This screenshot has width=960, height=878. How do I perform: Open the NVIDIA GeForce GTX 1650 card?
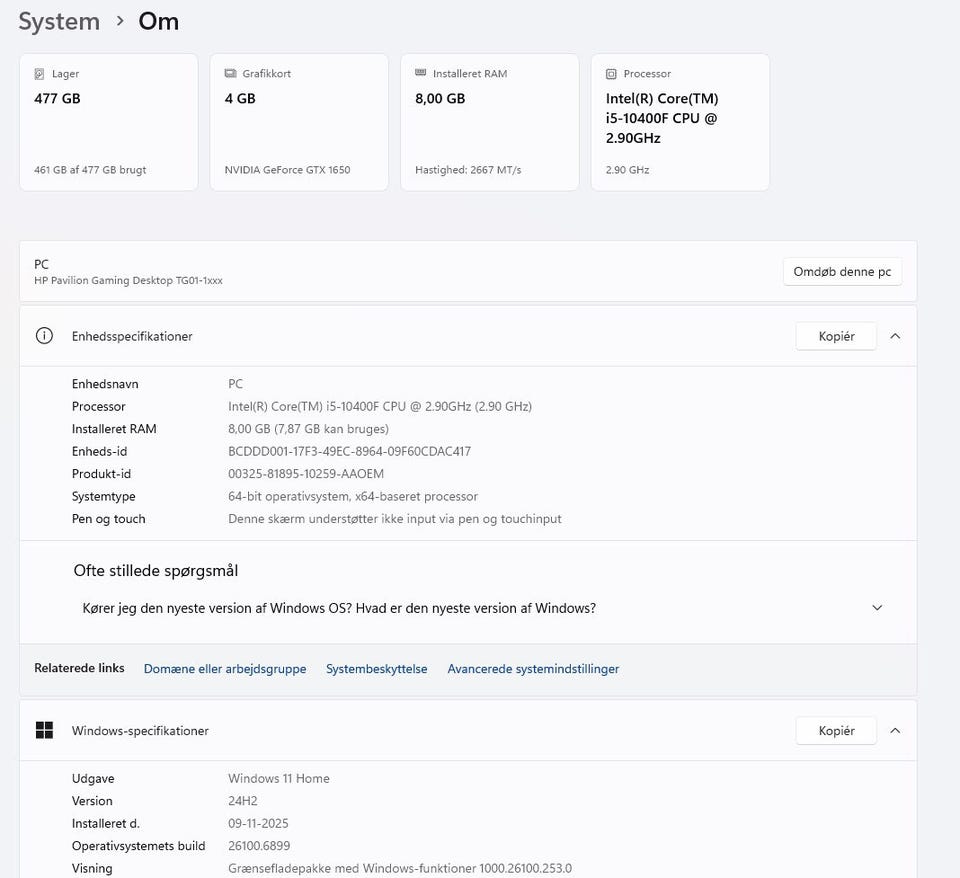298,122
